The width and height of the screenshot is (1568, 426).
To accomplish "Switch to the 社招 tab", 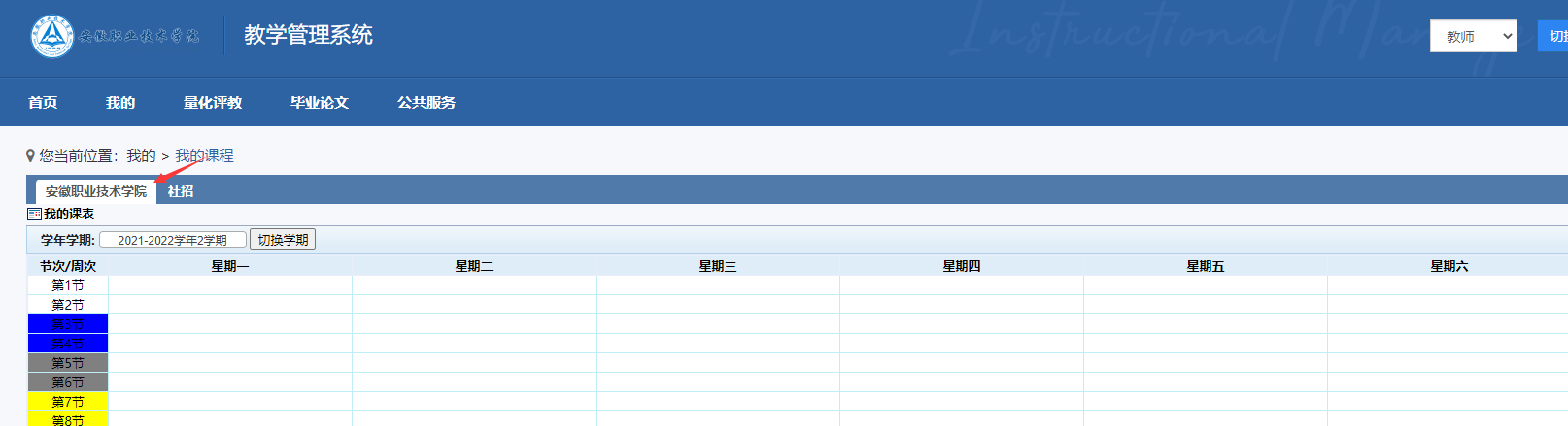I will pyautogui.click(x=181, y=192).
